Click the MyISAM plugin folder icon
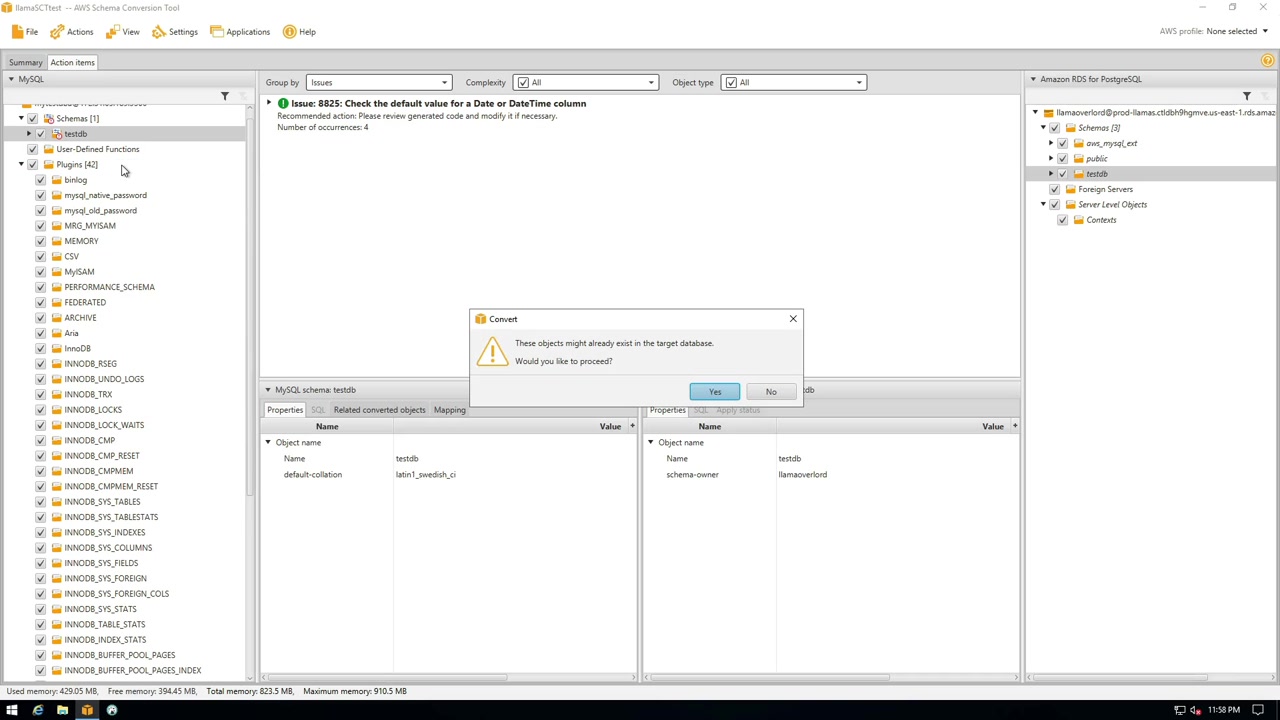Screen dimensions: 1280x720 (x=56, y=272)
